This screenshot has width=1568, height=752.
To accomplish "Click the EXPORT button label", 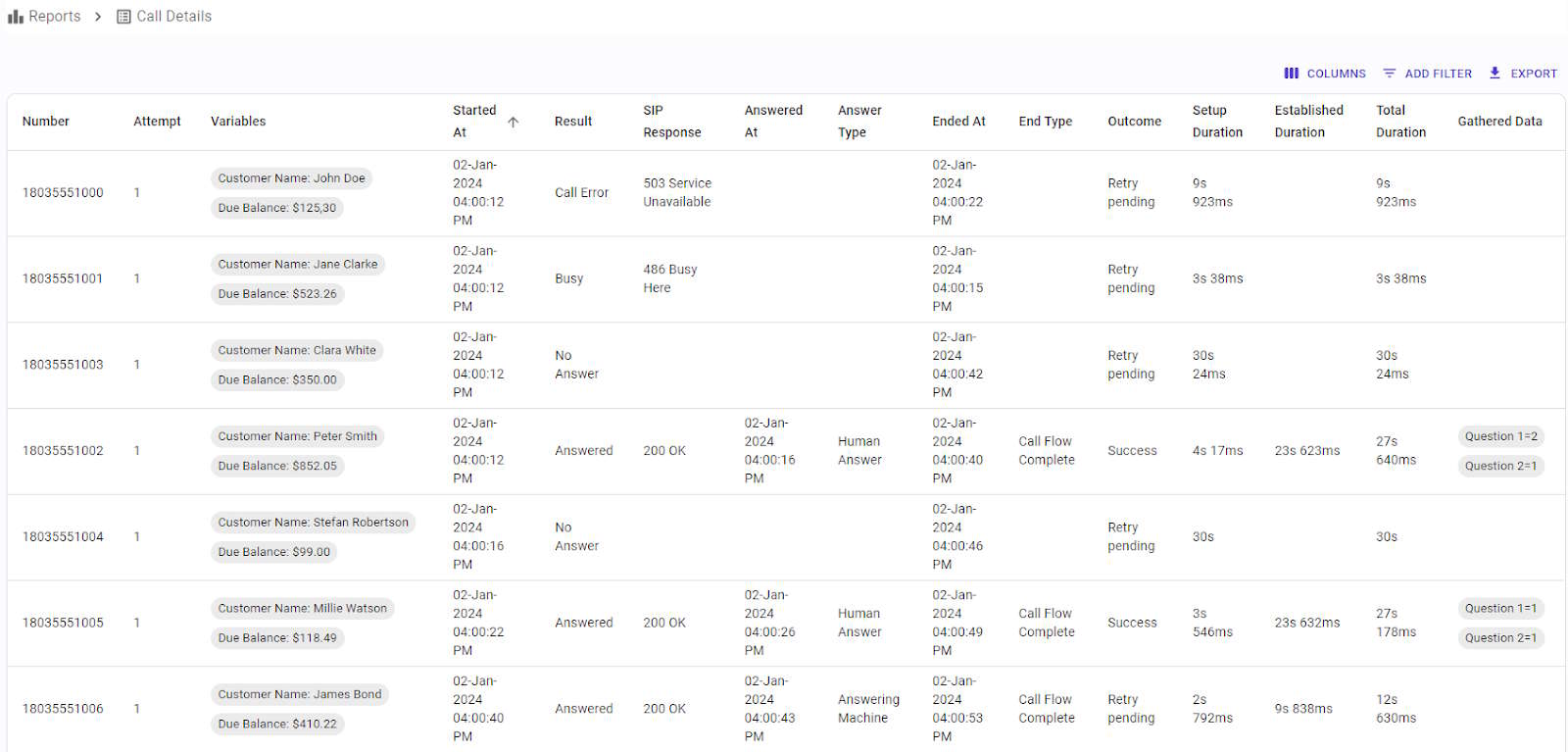I will point(1534,74).
